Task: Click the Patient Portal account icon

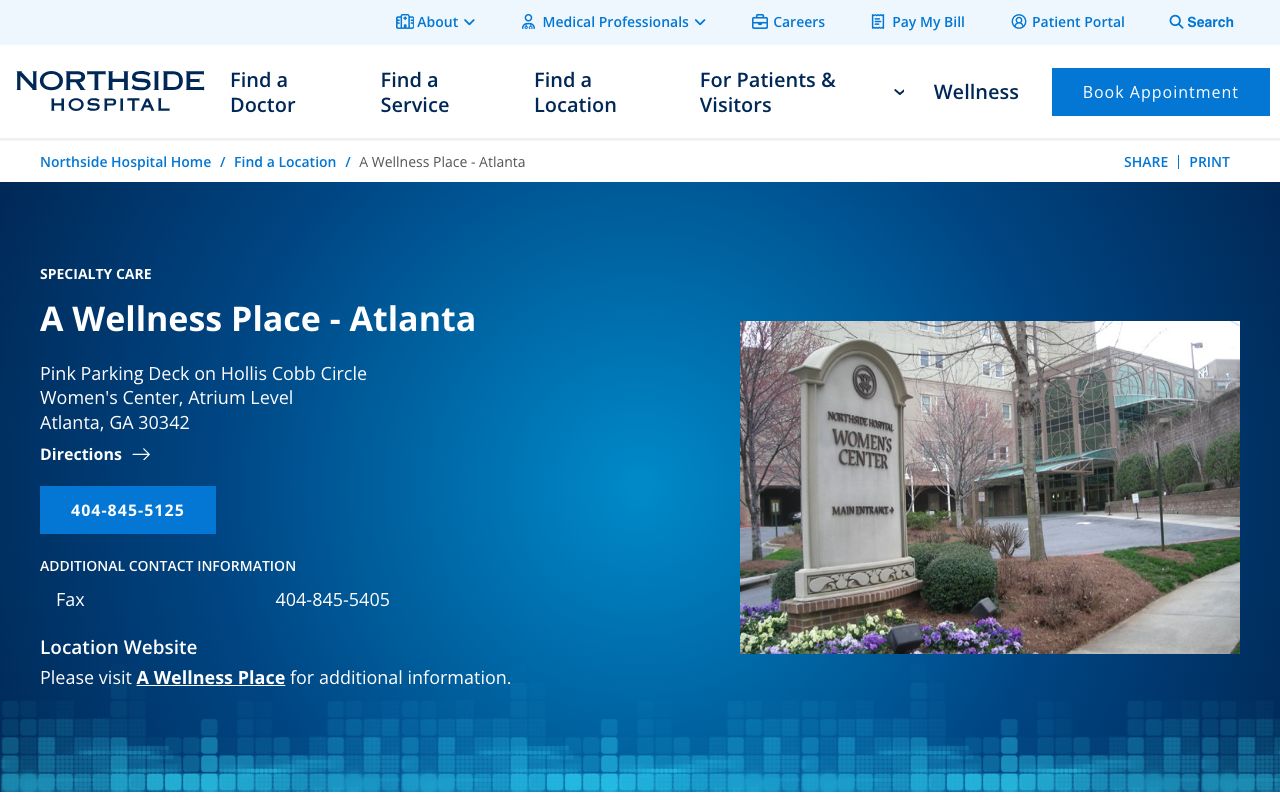Action: point(1019,21)
